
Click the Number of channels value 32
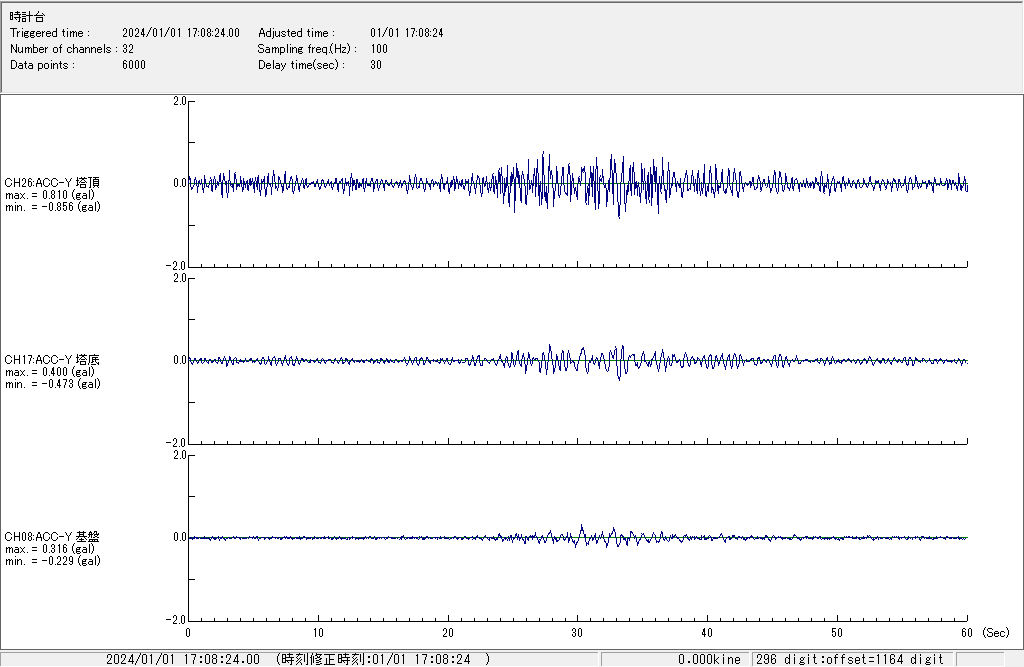(128, 49)
